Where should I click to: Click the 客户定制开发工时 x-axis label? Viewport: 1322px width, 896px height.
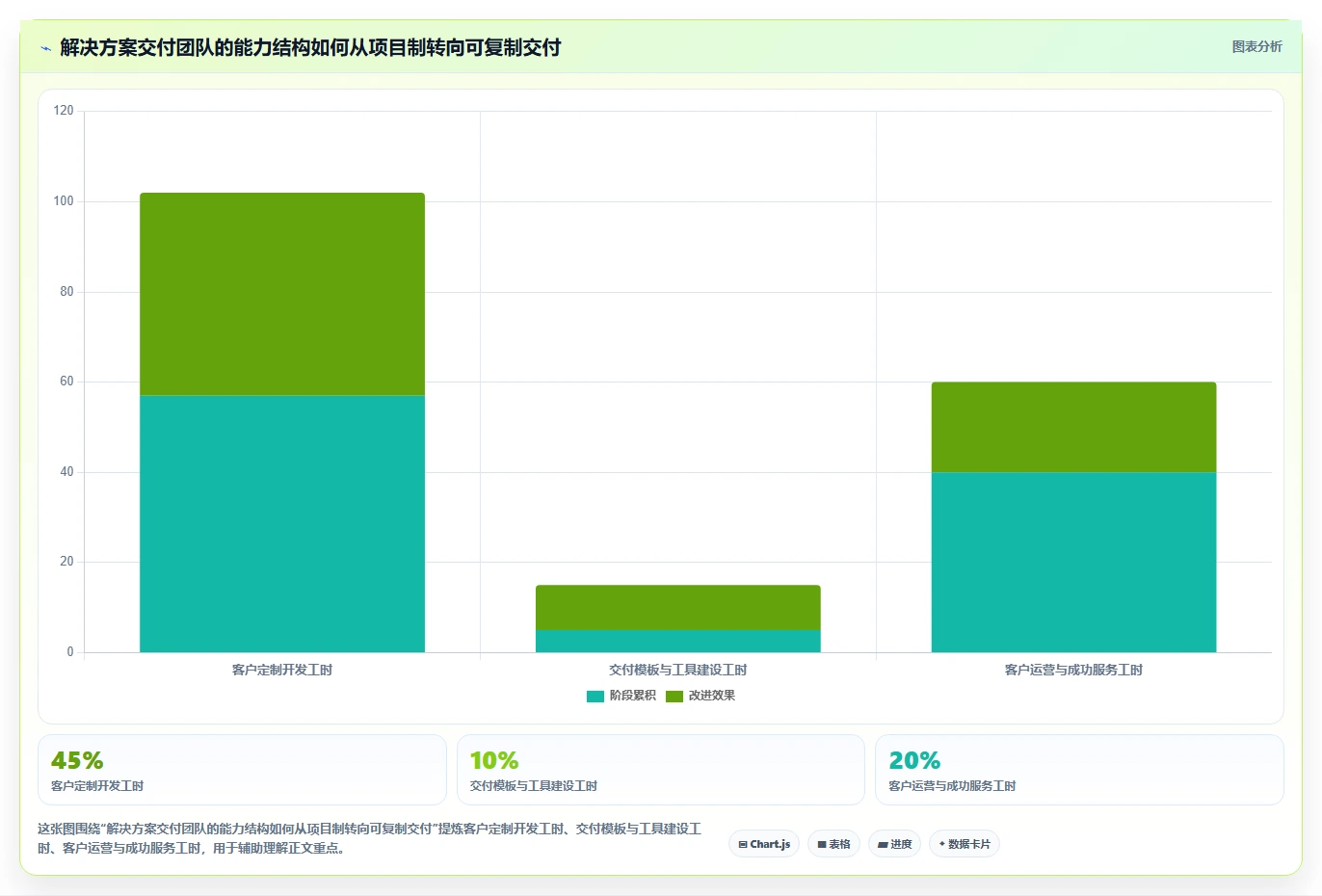coord(282,670)
